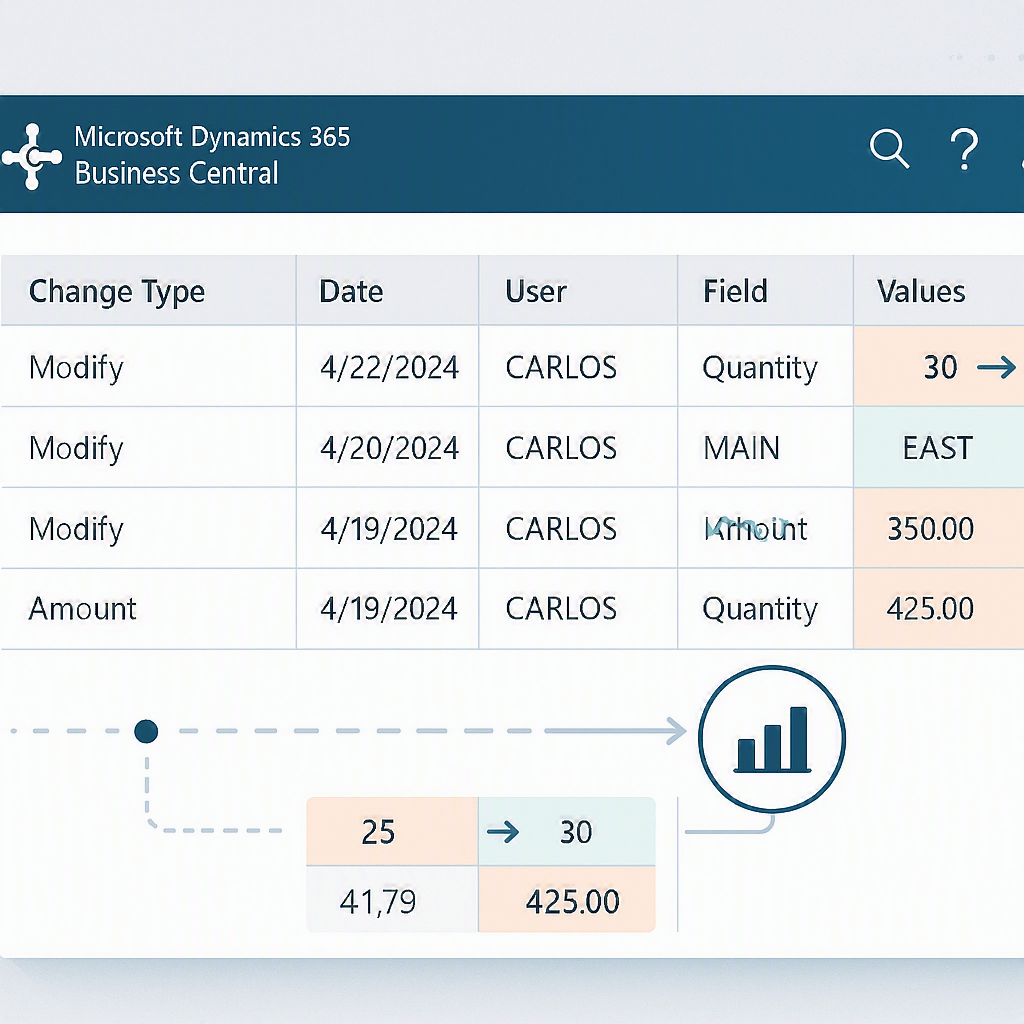The image size is (1024, 1024).
Task: Click the arrow next to value 30 in Quantity row
Action: coord(997,367)
